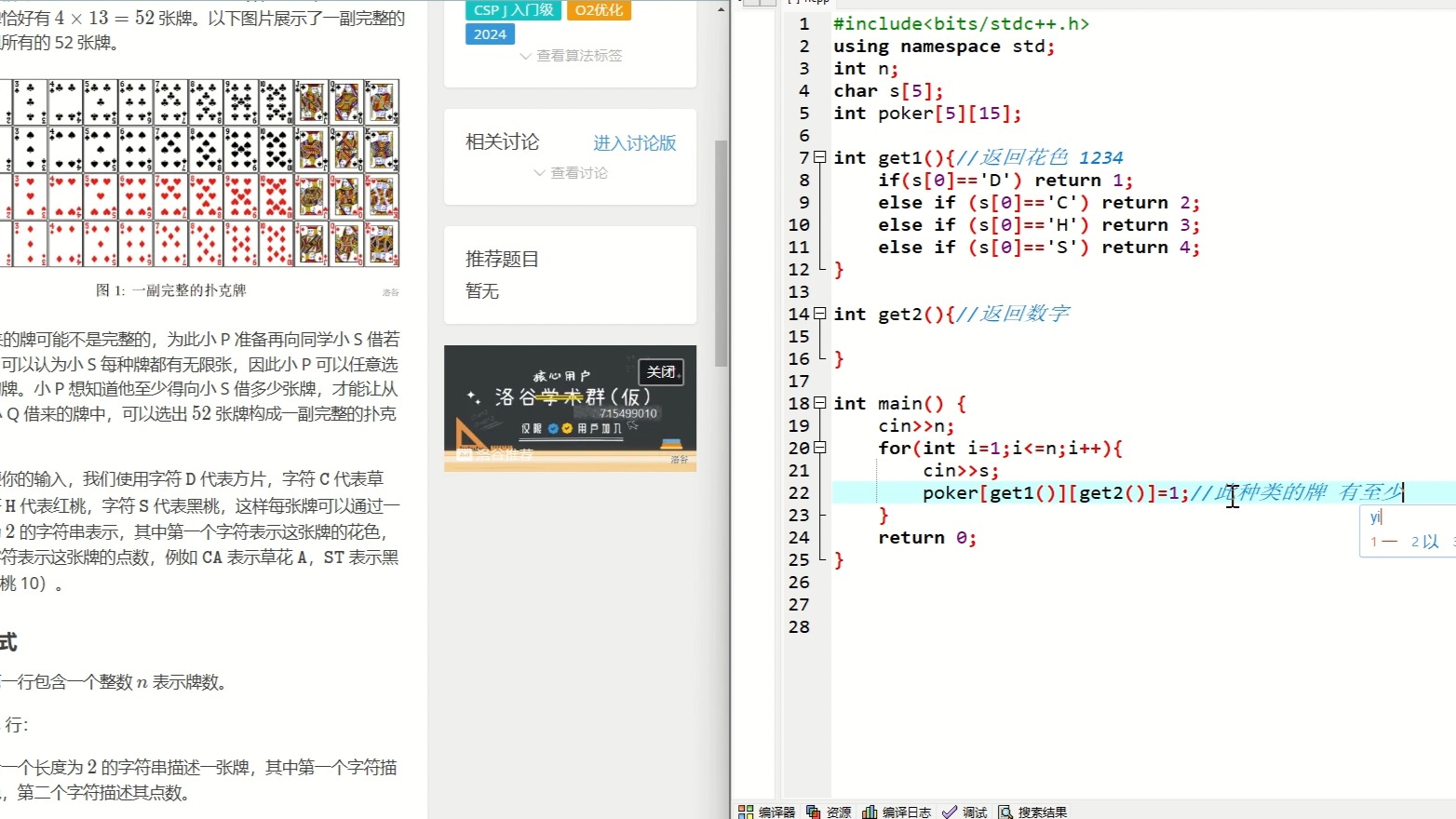This screenshot has width=1456, height=819.
Task: Click the 'return 0;' statement
Action: [927, 538]
